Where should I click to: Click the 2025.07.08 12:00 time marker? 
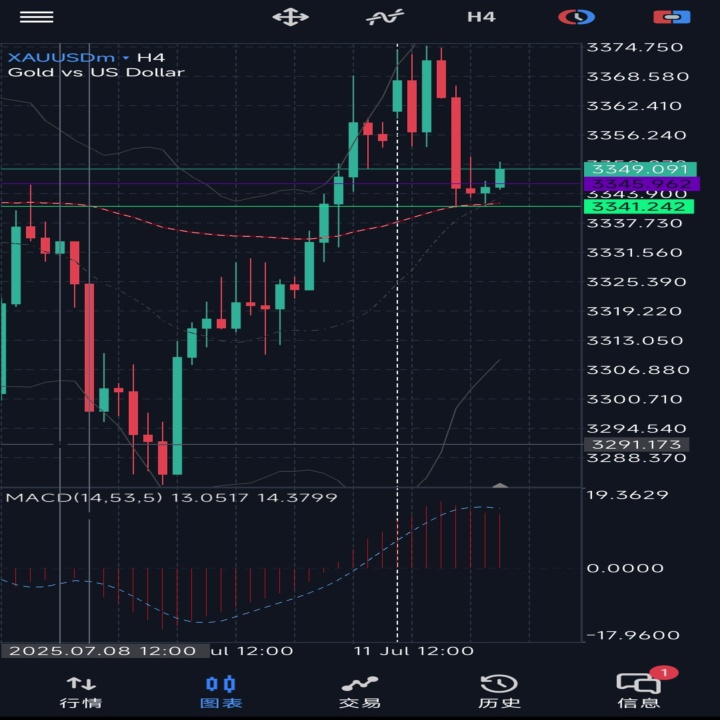tap(105, 651)
